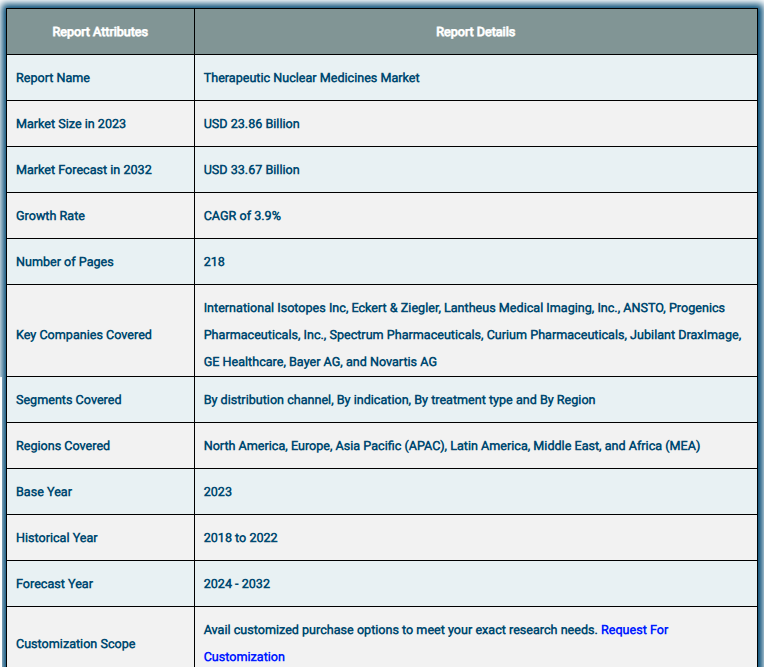Select the 'USD 33.67 Billion' value
Viewport: 764px width, 667px height.
coord(251,170)
